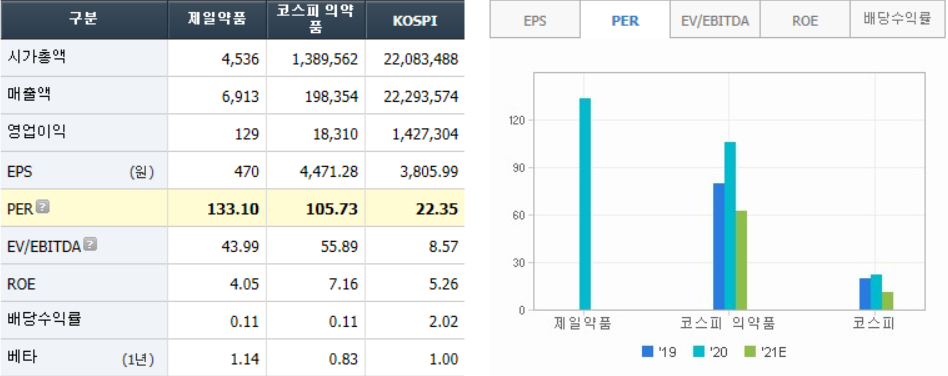The image size is (948, 376).
Task: Click the 제일약품 column header
Action: tap(217, 20)
